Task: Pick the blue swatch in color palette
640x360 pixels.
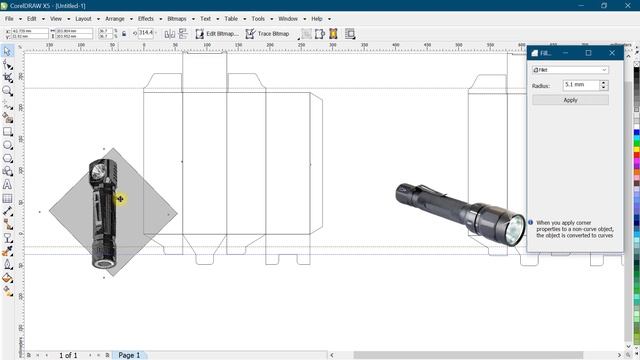Action: [x=636, y=133]
